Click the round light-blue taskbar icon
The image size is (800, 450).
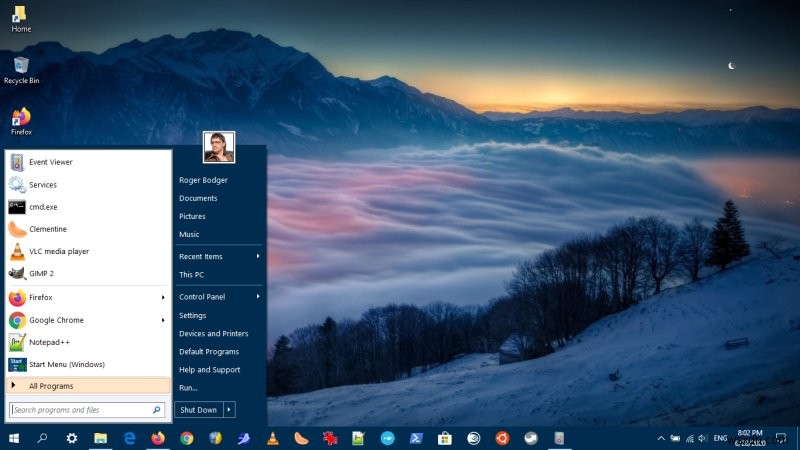point(387,438)
